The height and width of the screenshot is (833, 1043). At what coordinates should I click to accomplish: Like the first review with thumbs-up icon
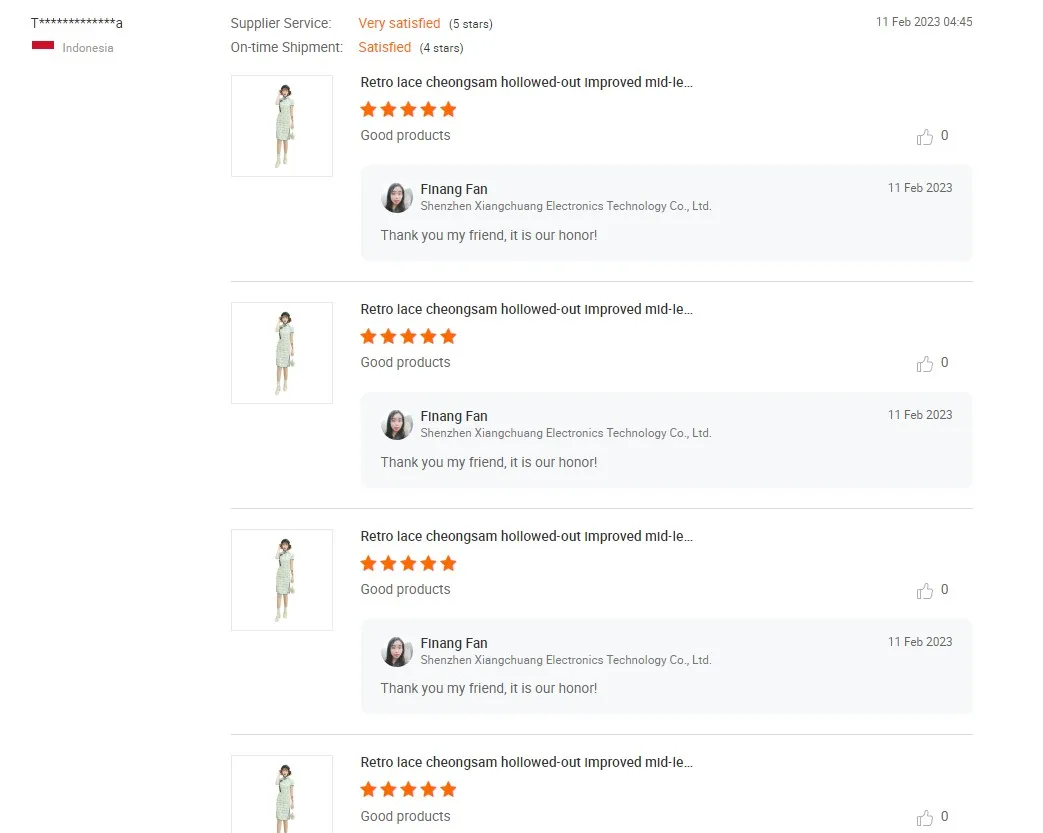click(925, 137)
